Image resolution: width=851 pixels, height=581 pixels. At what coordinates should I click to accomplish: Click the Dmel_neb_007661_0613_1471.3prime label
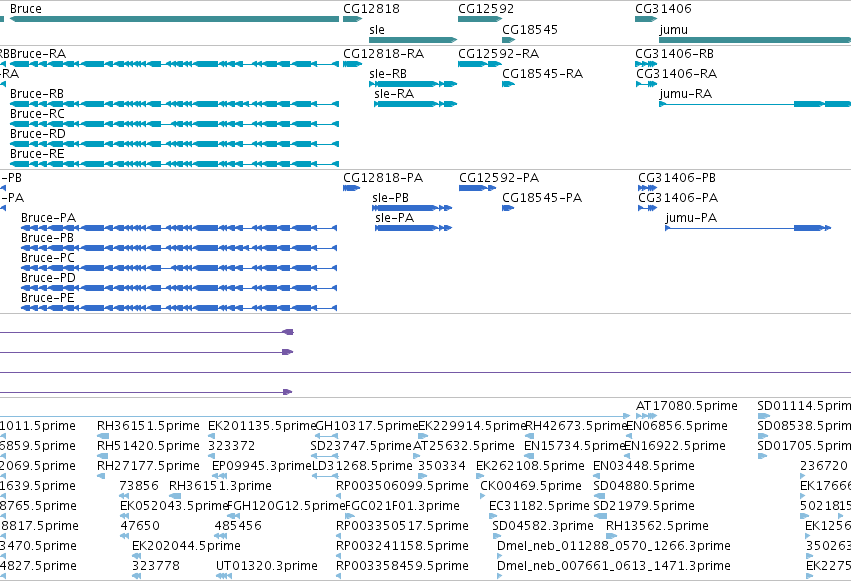click(614, 566)
